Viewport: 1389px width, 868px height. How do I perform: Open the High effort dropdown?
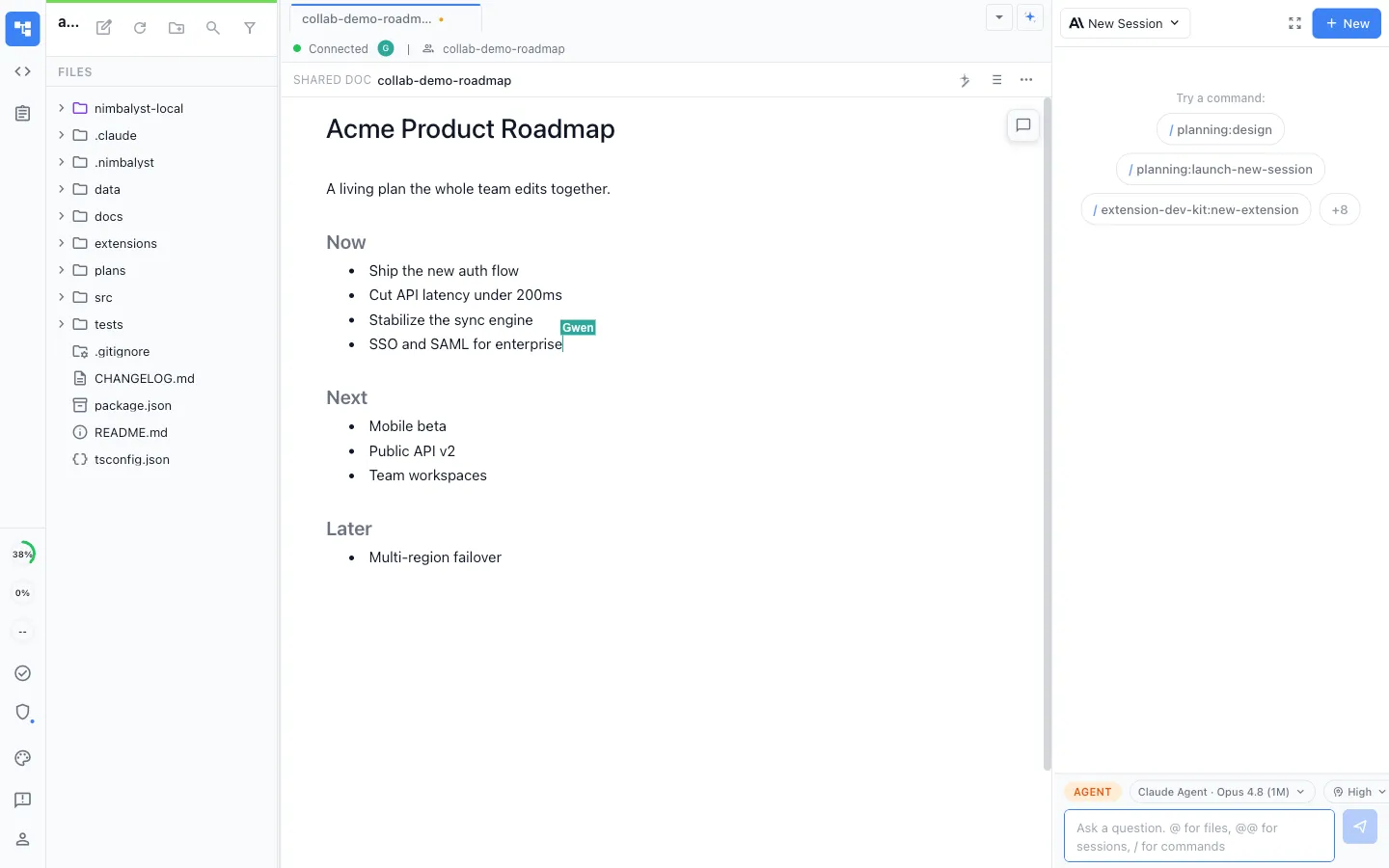[1358, 792]
